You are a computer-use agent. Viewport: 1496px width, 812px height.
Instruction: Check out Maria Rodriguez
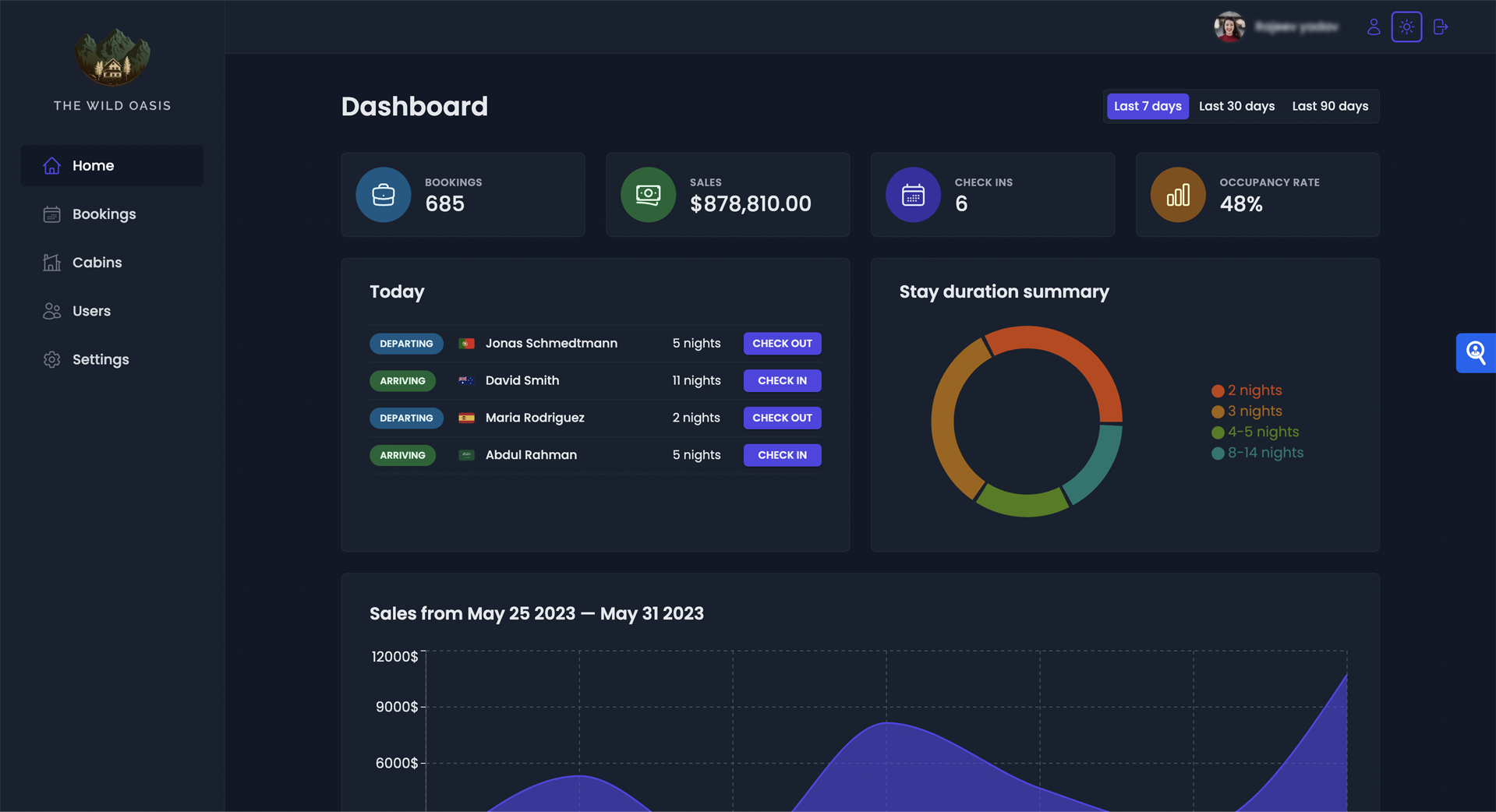(782, 418)
